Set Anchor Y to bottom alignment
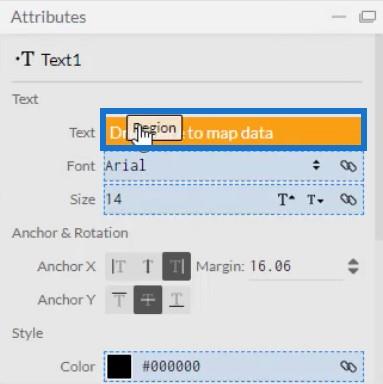 [177, 300]
